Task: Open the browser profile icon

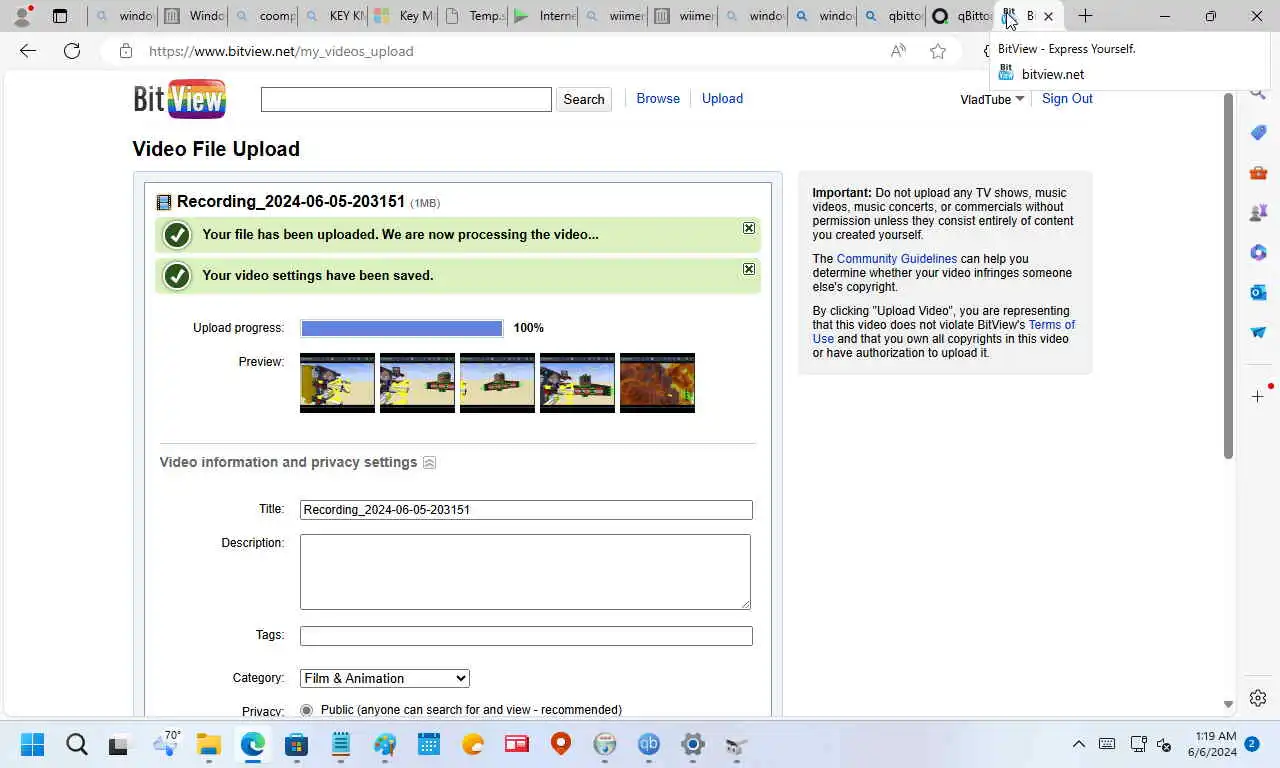Action: [x=22, y=16]
